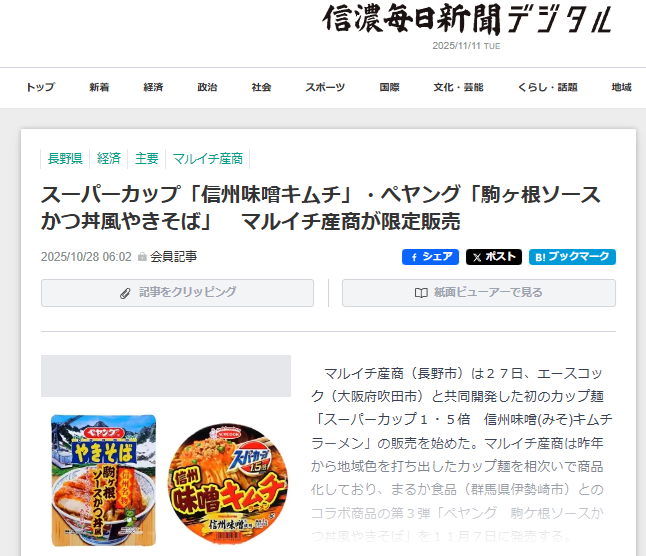Switch to the スポーツ section
Screen dimensions: 646x556
pos(325,87)
